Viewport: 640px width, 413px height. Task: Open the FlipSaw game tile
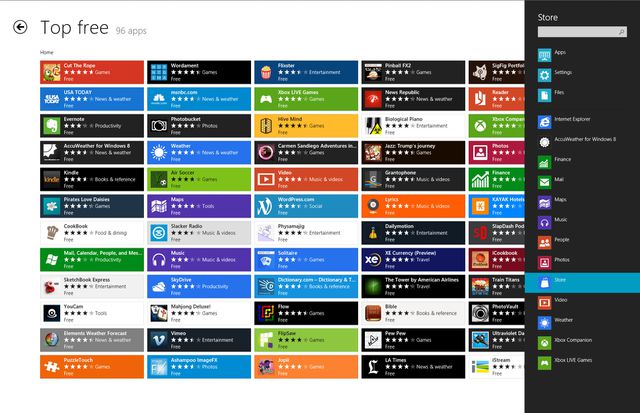point(306,340)
